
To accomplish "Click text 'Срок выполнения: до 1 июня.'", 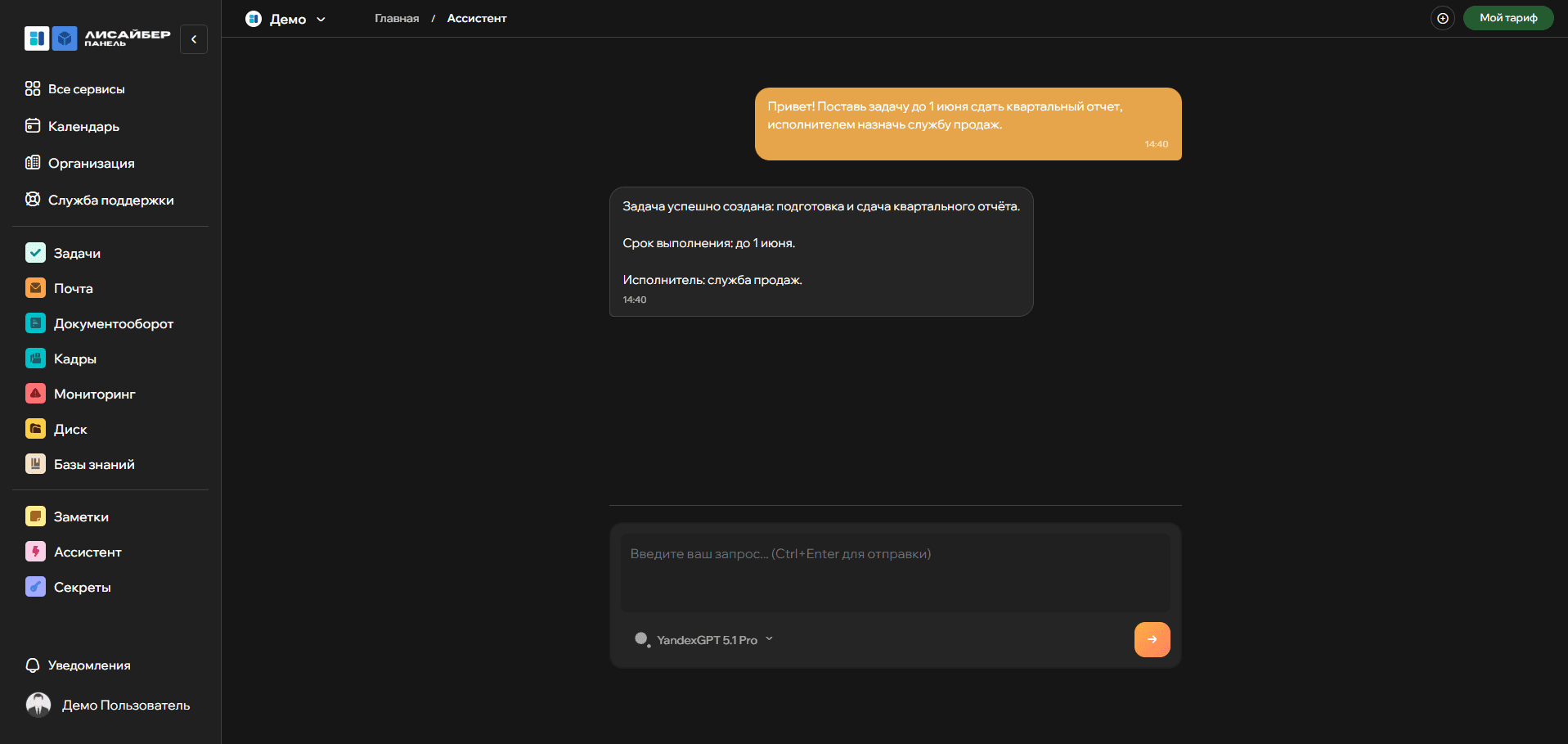I will [x=708, y=243].
